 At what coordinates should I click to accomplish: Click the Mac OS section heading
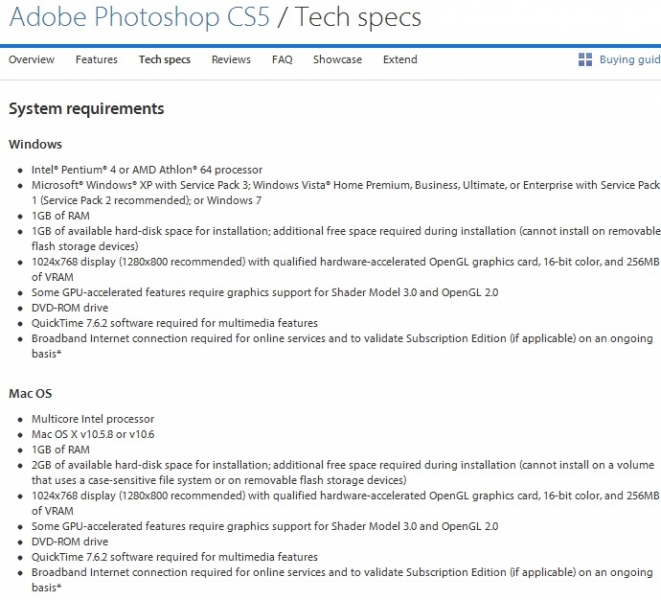(31, 394)
